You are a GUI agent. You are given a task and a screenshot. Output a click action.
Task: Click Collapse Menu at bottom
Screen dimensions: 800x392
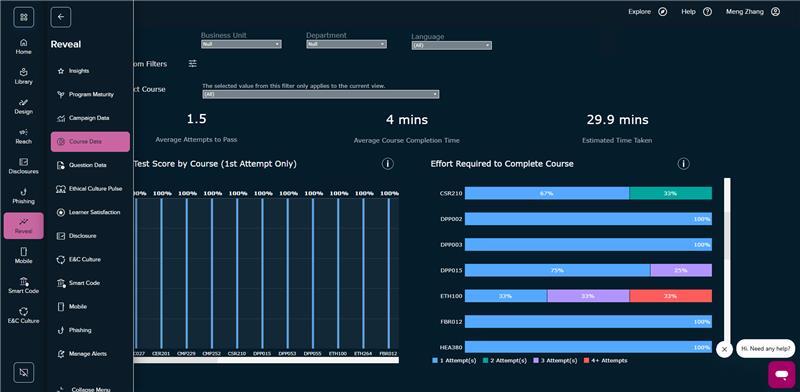[90, 389]
